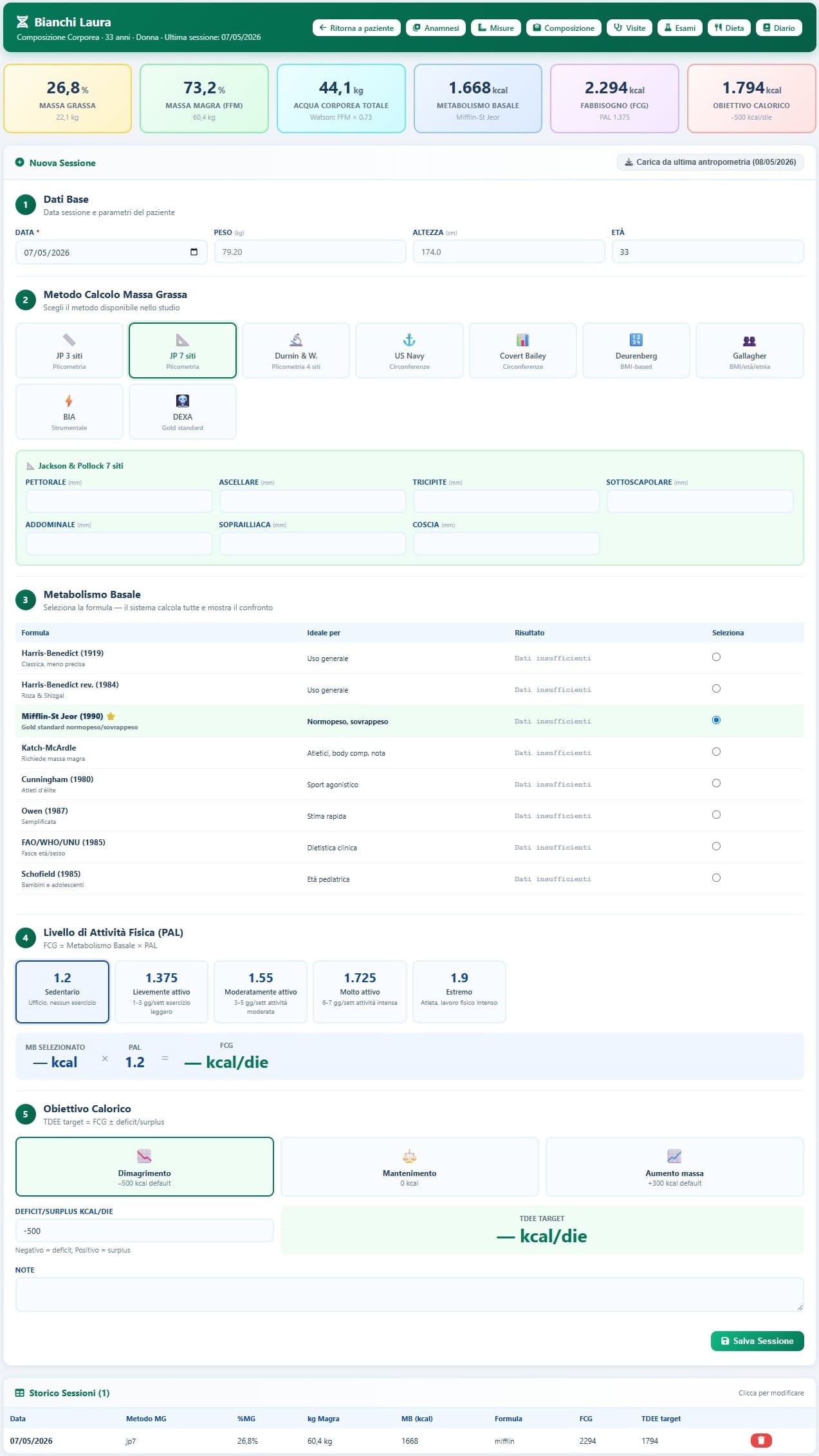This screenshot has height=1456, width=819.
Task: Select the Cunningham (1980) radio button
Action: point(716,783)
